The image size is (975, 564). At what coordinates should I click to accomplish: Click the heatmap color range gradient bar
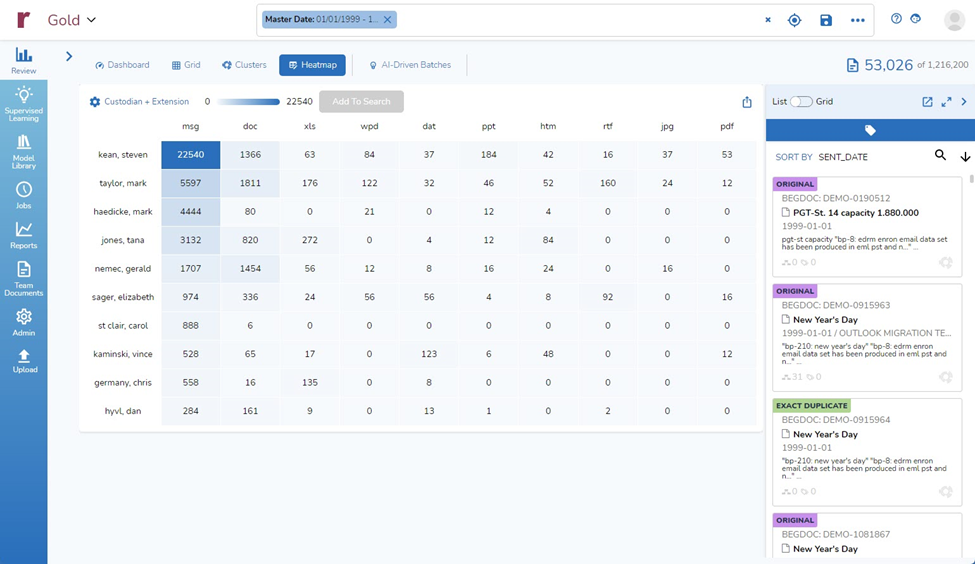pyautogui.click(x=249, y=101)
